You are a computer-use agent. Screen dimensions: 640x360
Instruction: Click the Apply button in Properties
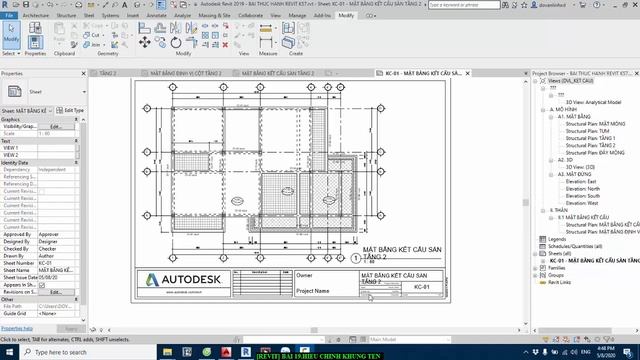pyautogui.click(x=71, y=329)
